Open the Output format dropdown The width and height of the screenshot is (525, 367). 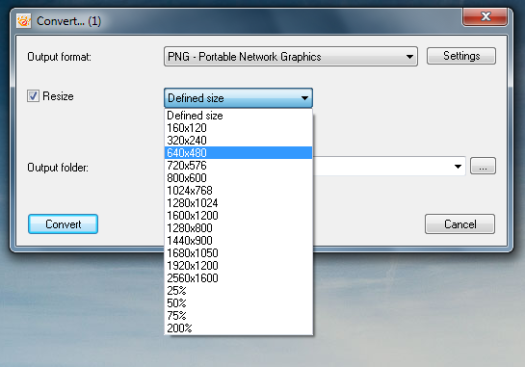291,57
